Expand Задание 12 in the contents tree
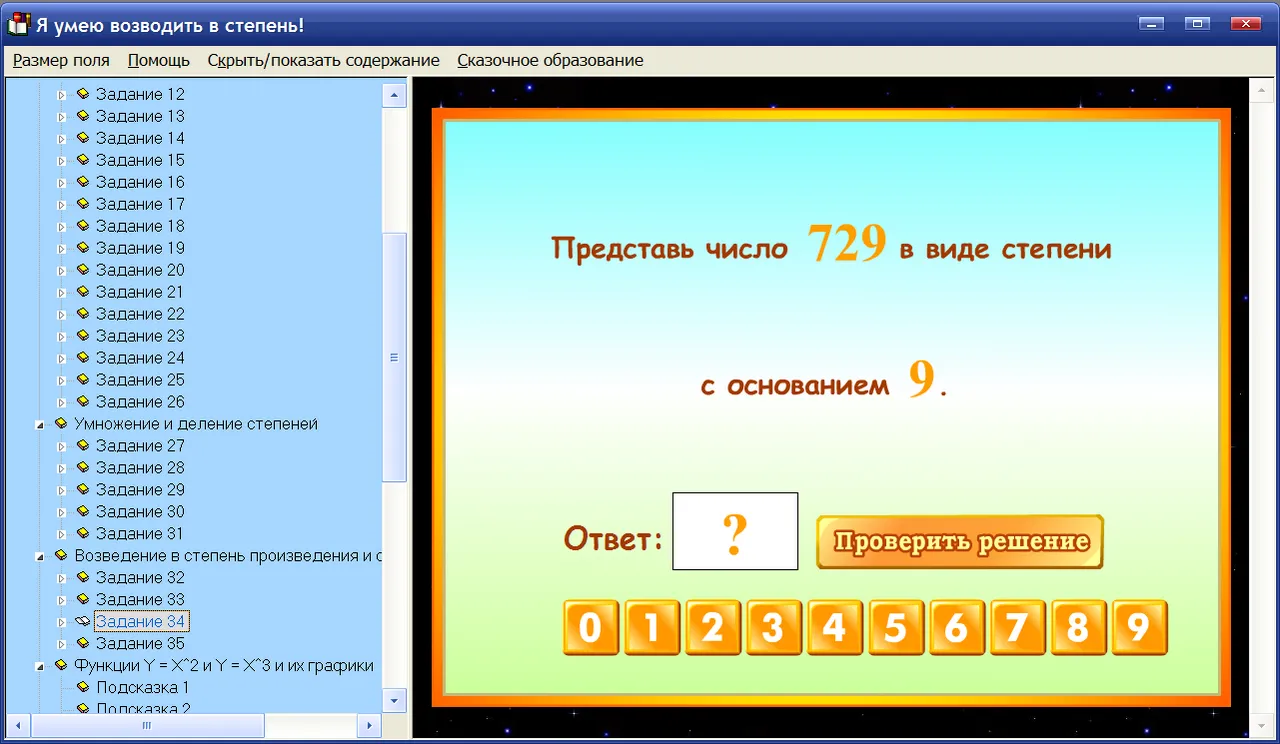Image resolution: width=1280 pixels, height=744 pixels. point(61,94)
